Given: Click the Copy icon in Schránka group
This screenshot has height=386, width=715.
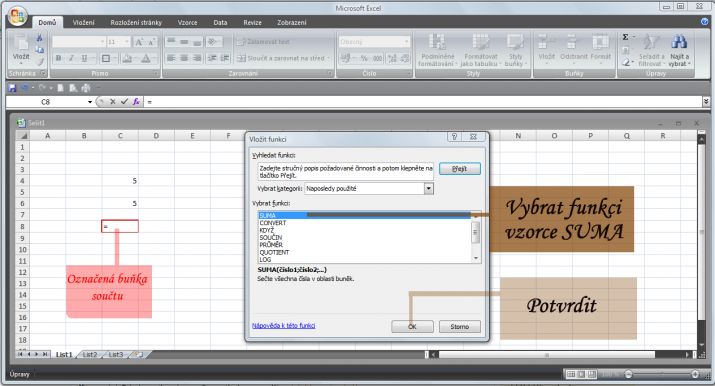Looking at the screenshot, I should click(x=40, y=50).
